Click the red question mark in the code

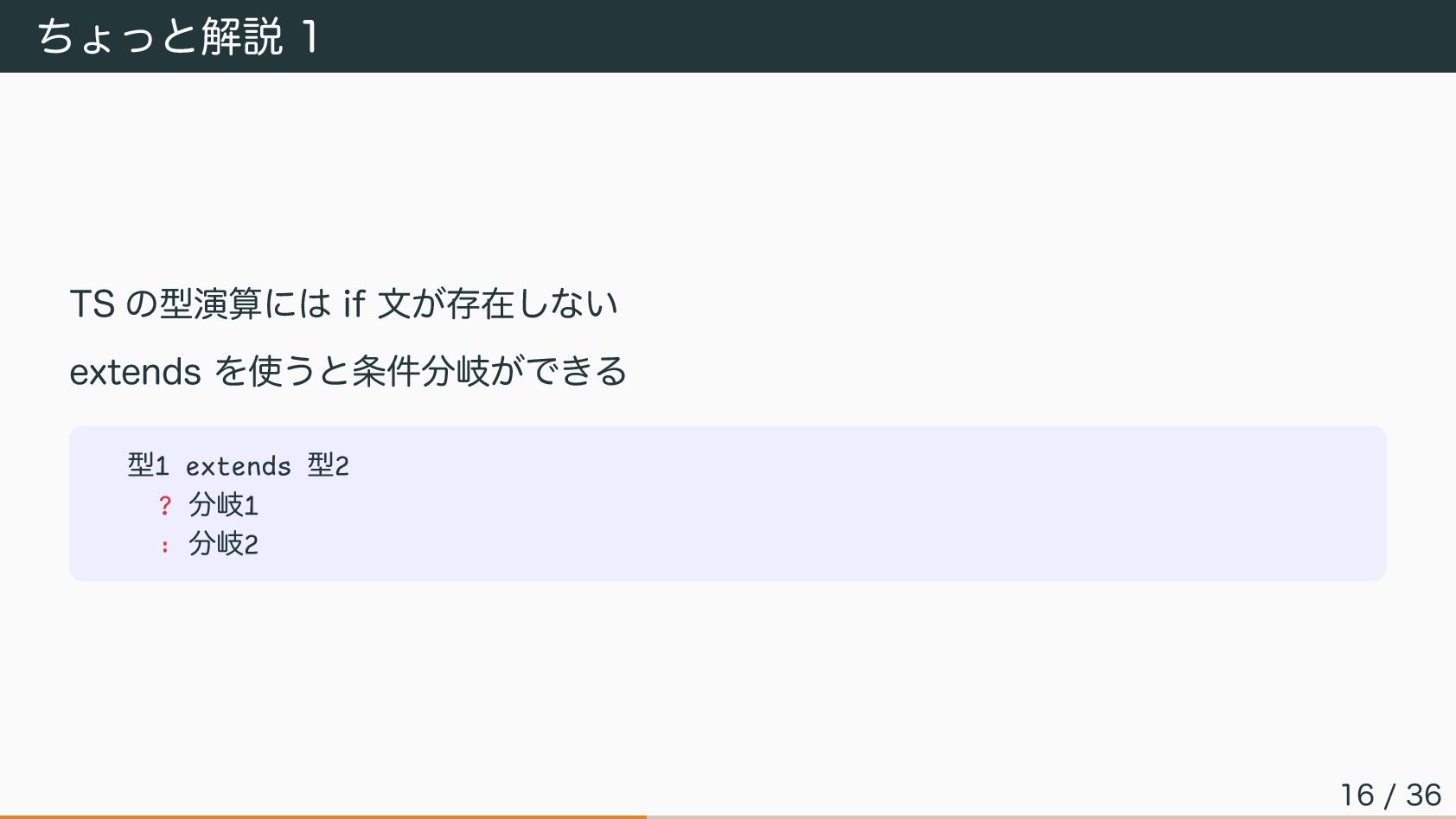point(165,505)
